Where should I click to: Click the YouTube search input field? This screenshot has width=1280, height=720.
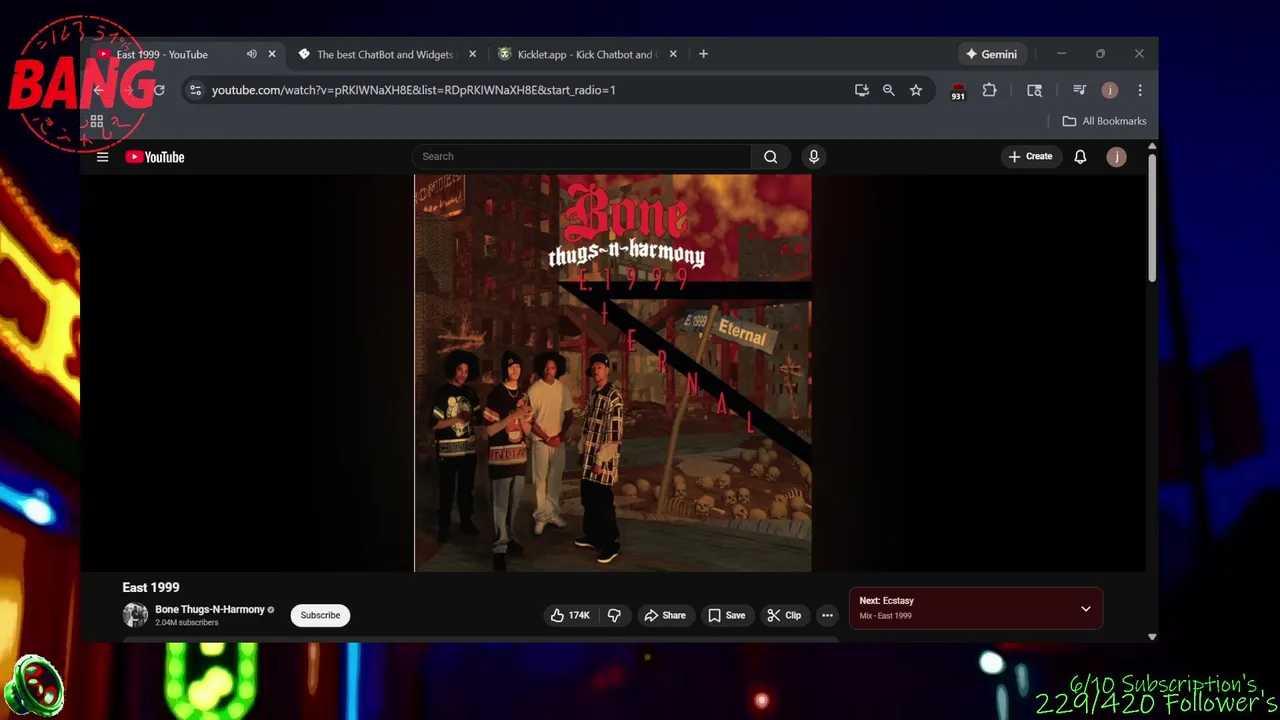(582, 157)
